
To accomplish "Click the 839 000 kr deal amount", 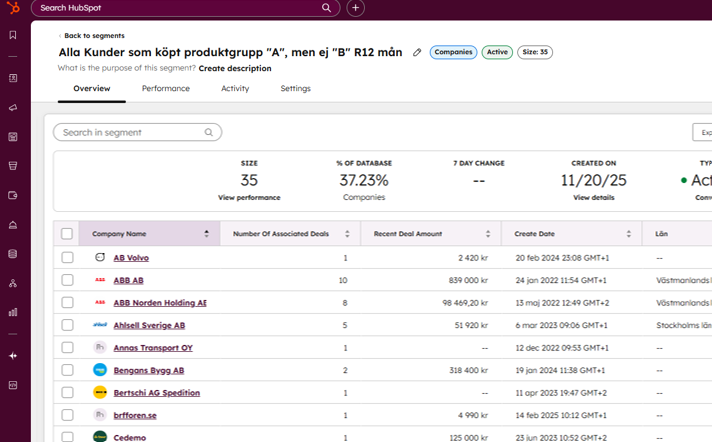I will [468, 280].
